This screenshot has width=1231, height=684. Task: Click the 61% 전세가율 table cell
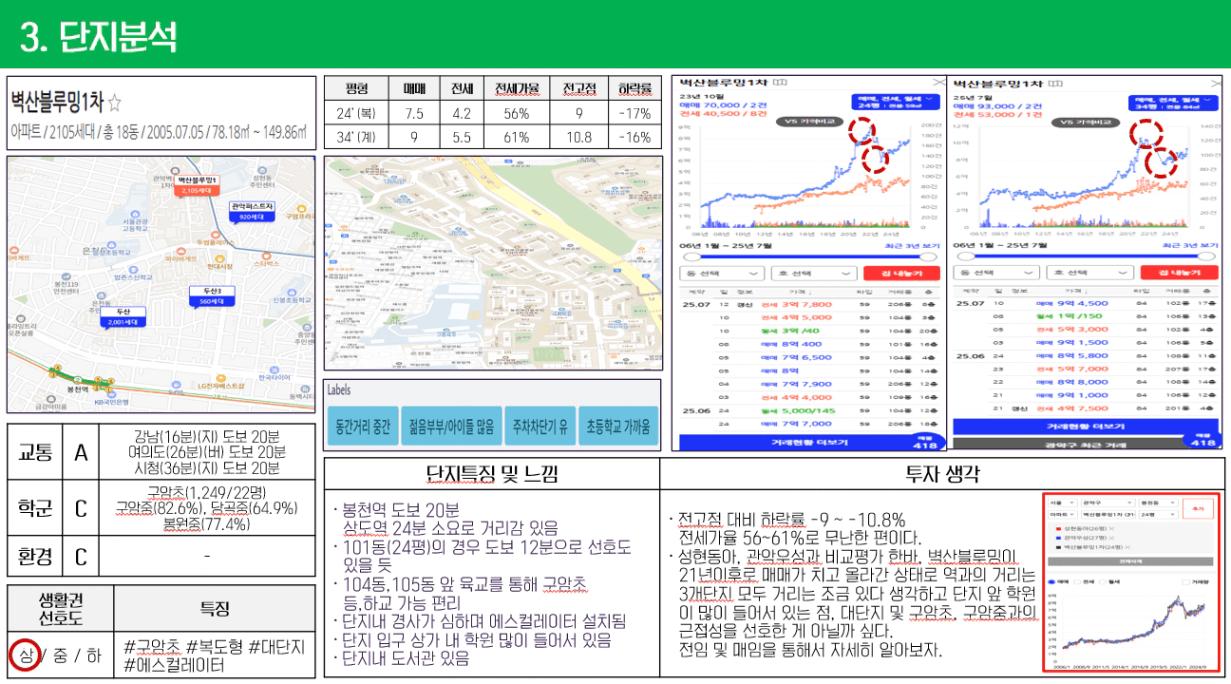(x=516, y=137)
